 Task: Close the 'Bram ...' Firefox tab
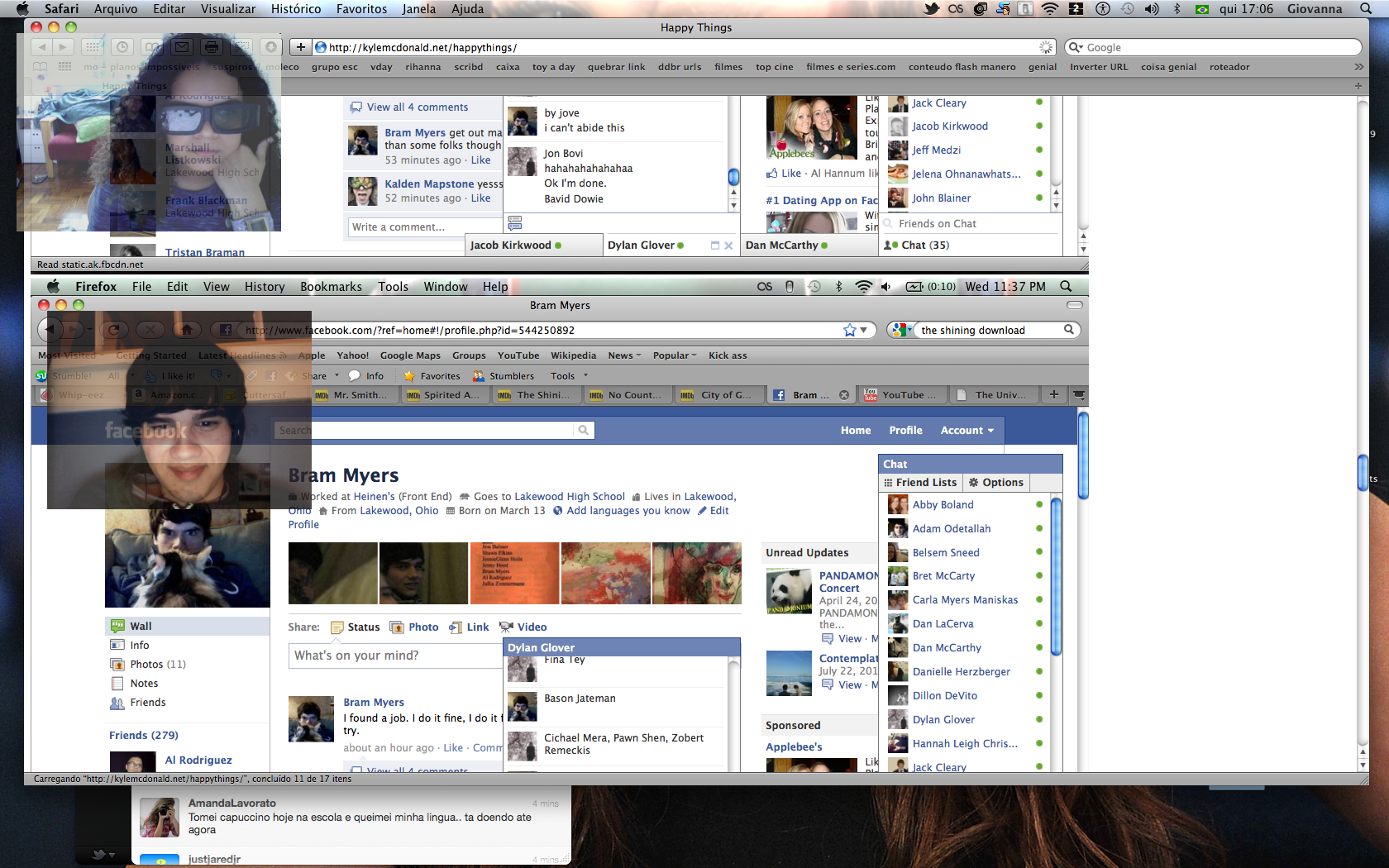[844, 395]
